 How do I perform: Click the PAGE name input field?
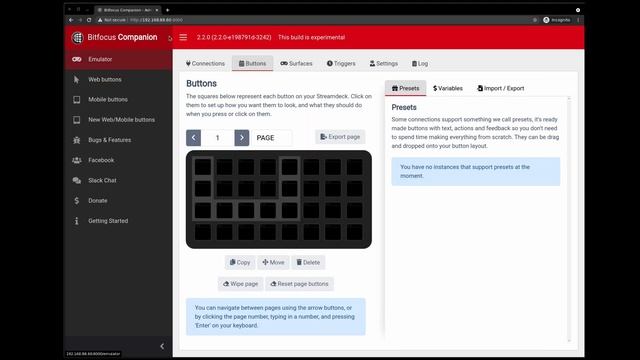[272, 138]
